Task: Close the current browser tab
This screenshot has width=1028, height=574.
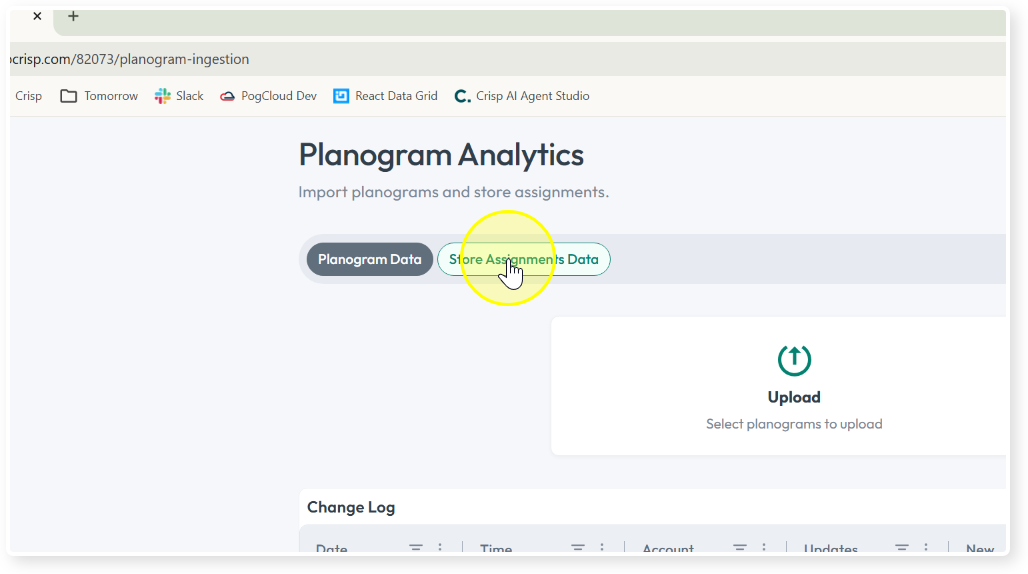Action: tap(37, 16)
